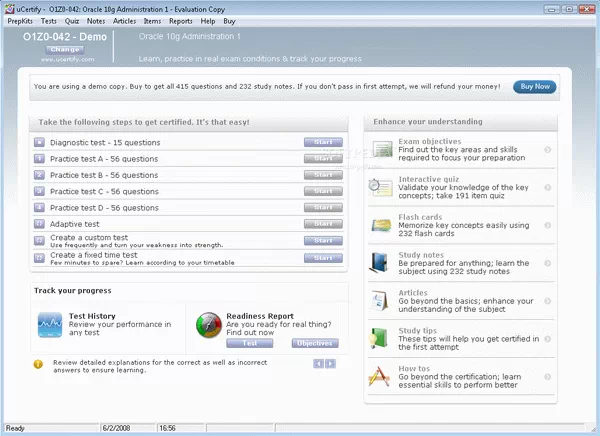Open the Articles menu

point(124,21)
